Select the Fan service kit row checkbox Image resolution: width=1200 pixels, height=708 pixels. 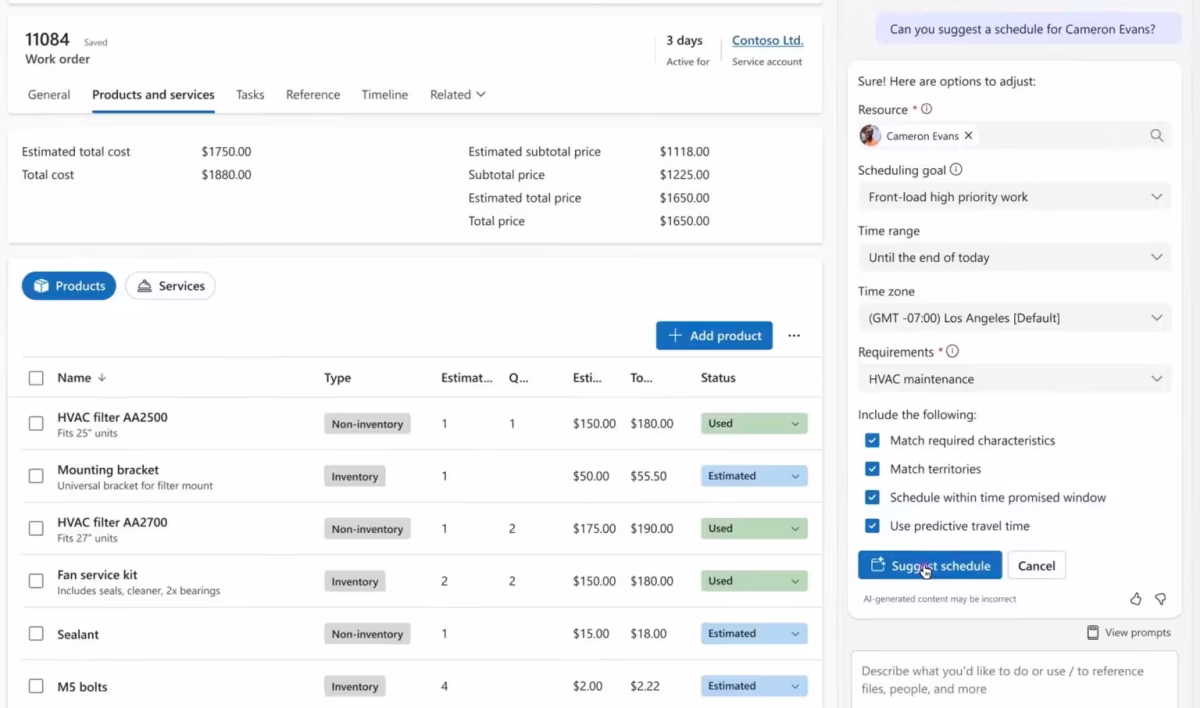[x=36, y=581]
